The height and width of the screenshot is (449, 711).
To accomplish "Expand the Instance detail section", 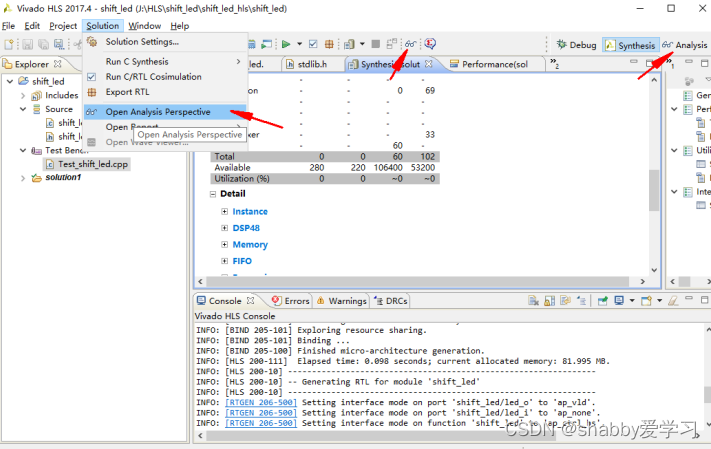I will tap(224, 211).
